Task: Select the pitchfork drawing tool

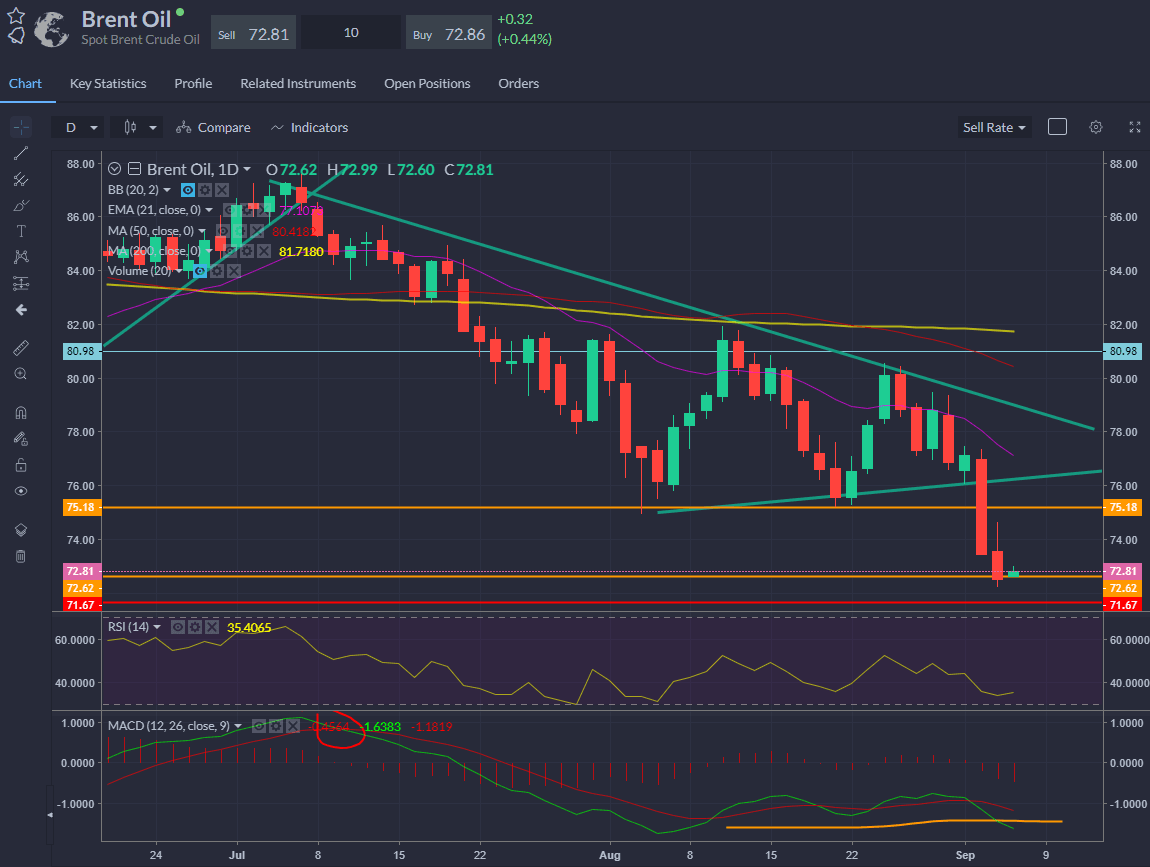Action: pyautogui.click(x=21, y=180)
